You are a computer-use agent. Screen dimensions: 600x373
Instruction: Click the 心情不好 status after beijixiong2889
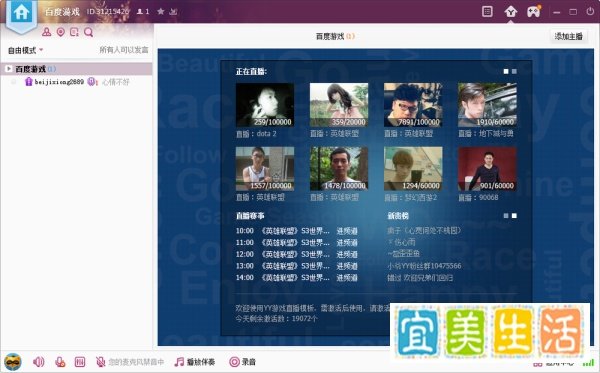point(116,82)
